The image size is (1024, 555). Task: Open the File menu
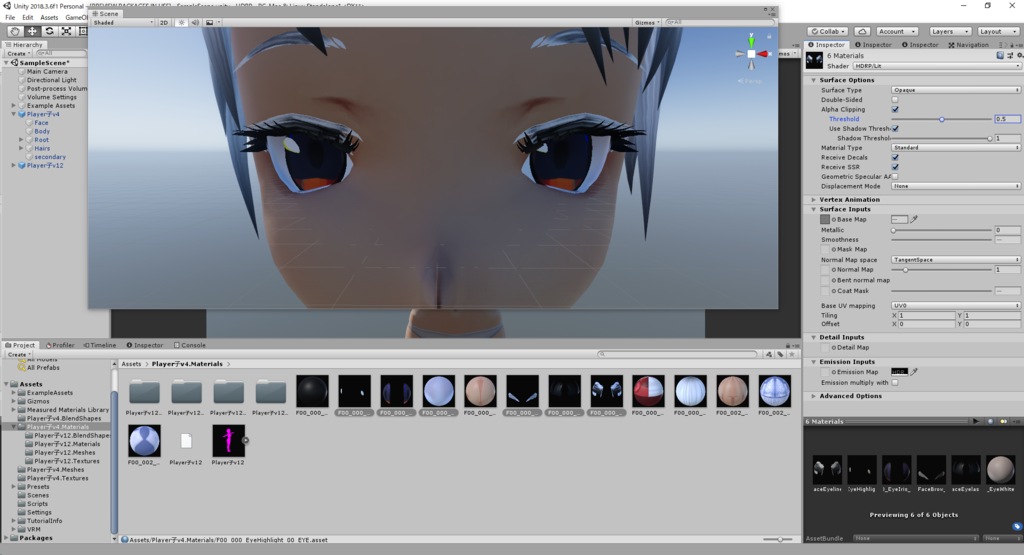[10, 18]
